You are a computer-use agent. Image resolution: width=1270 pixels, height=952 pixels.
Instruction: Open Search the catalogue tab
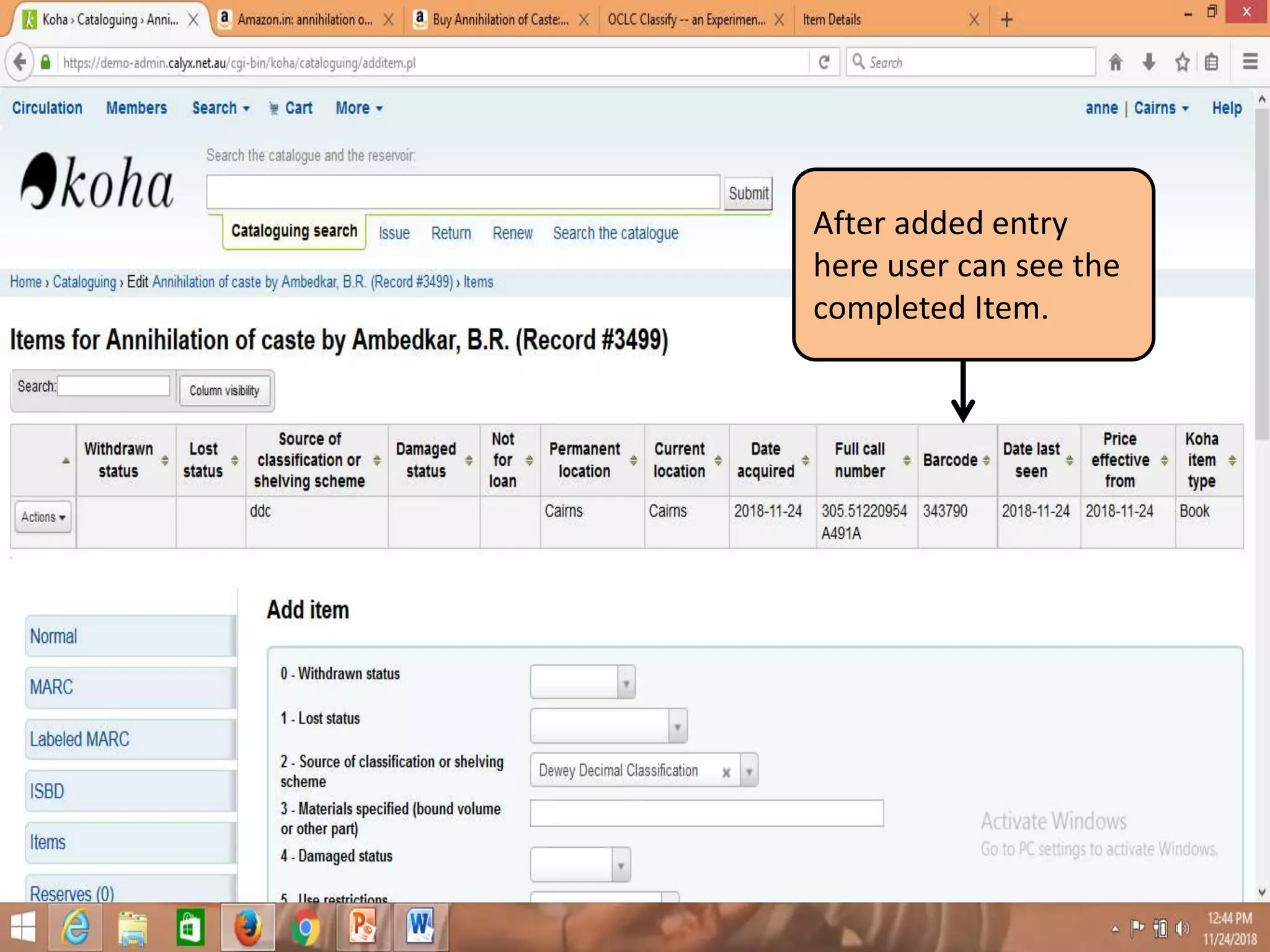tap(616, 233)
